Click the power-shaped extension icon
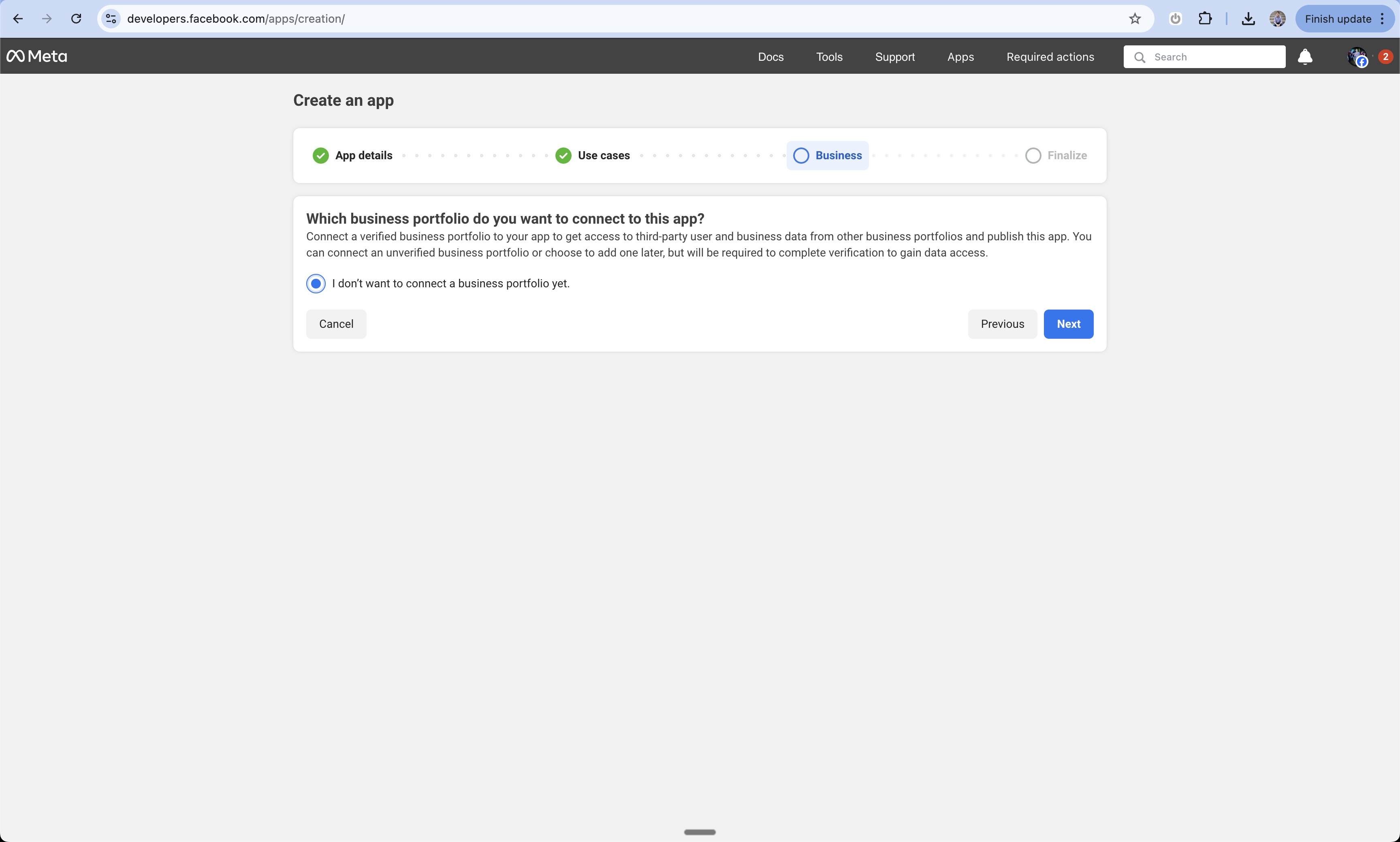The width and height of the screenshot is (1400, 842). [x=1175, y=19]
